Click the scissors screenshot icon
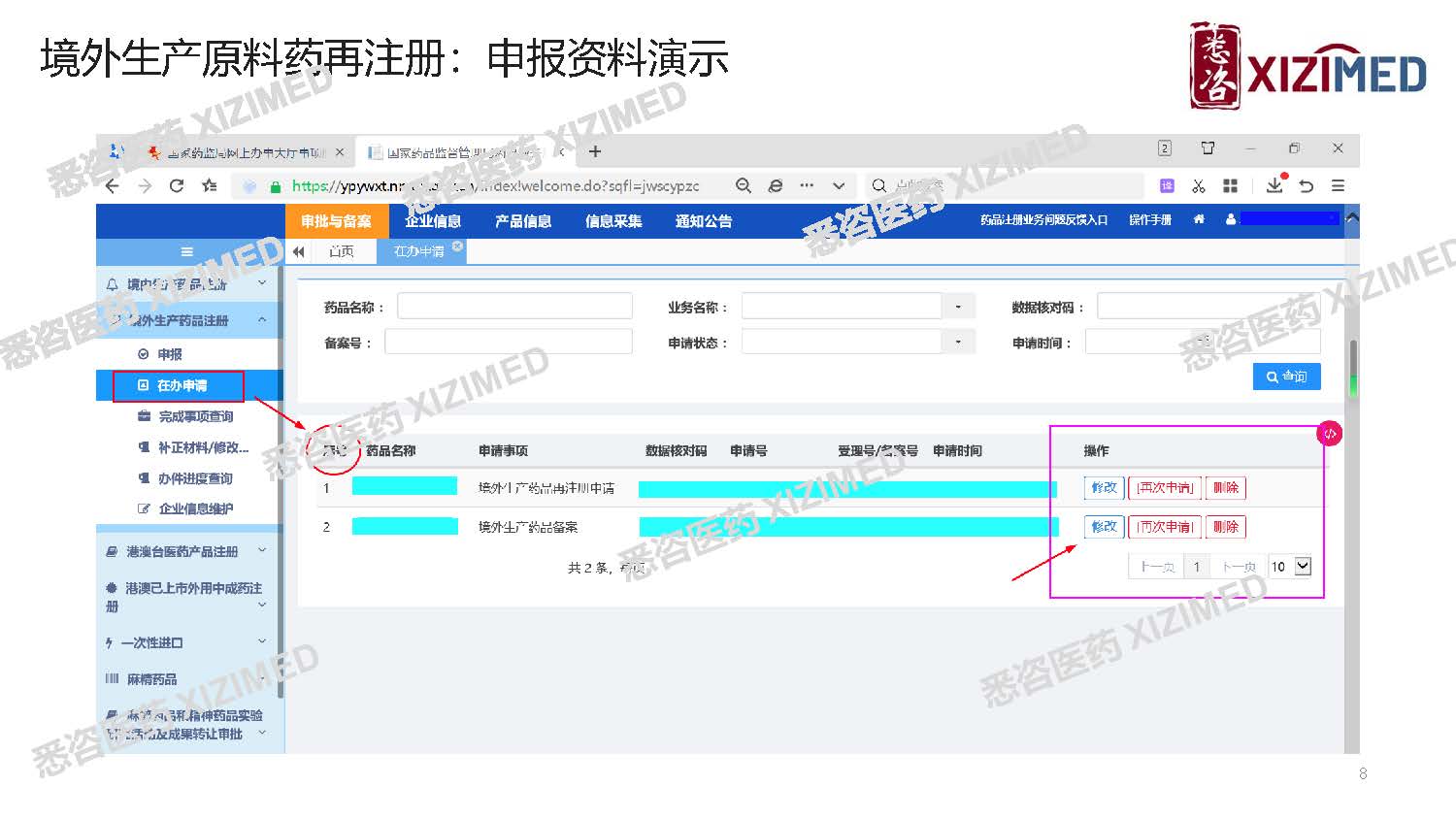1456x819 pixels. coord(1199,186)
